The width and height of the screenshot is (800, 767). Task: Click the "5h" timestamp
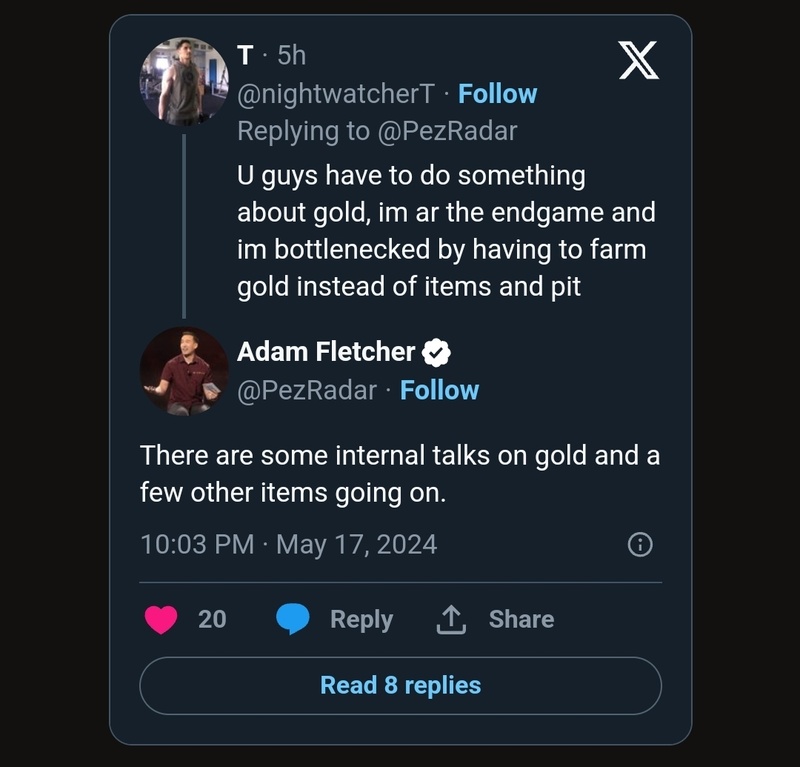291,55
